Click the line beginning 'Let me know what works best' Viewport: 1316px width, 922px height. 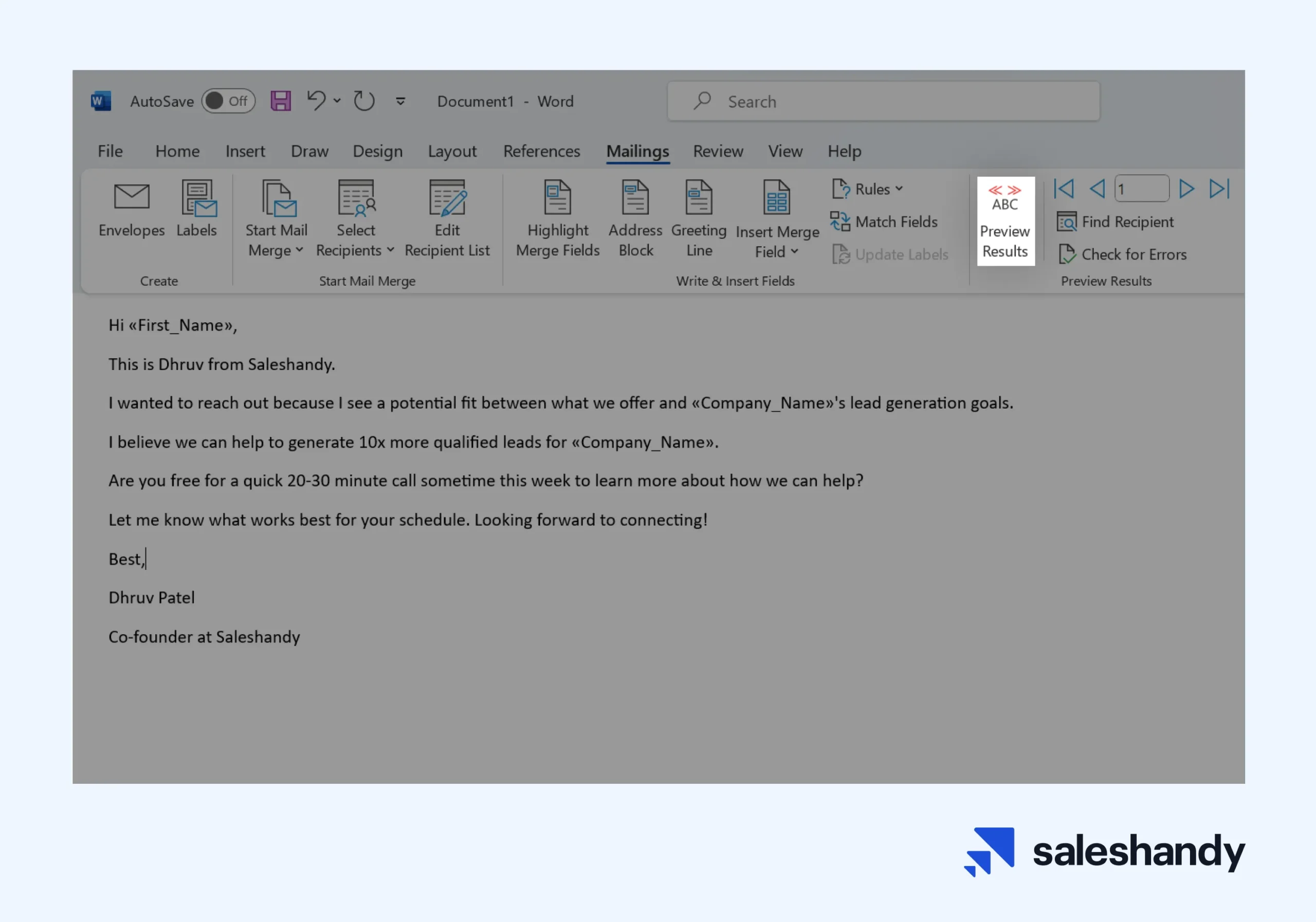(408, 520)
